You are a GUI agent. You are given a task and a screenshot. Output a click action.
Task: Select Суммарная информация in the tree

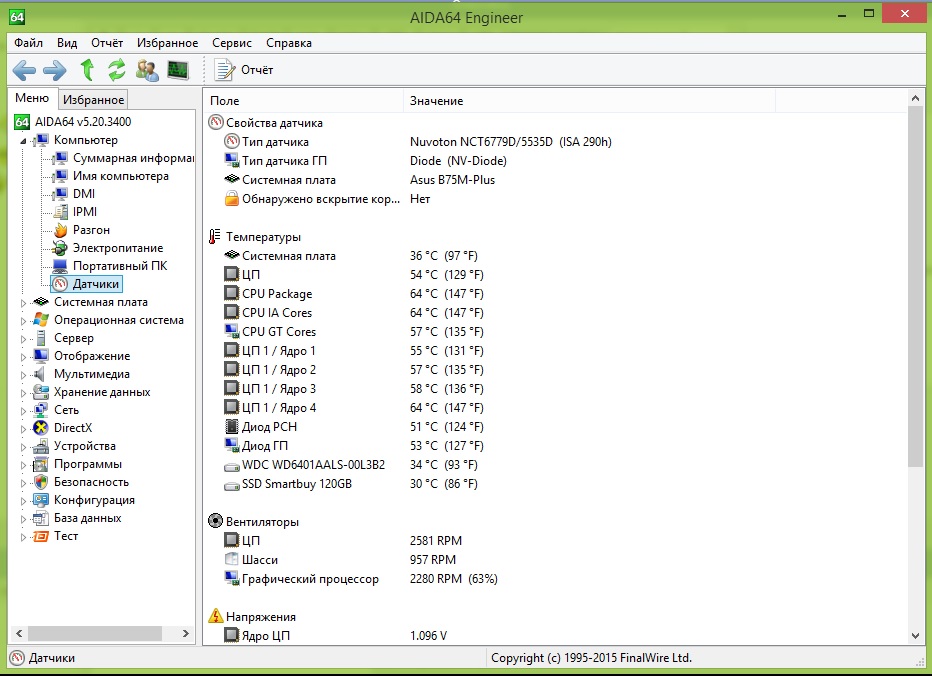point(133,158)
